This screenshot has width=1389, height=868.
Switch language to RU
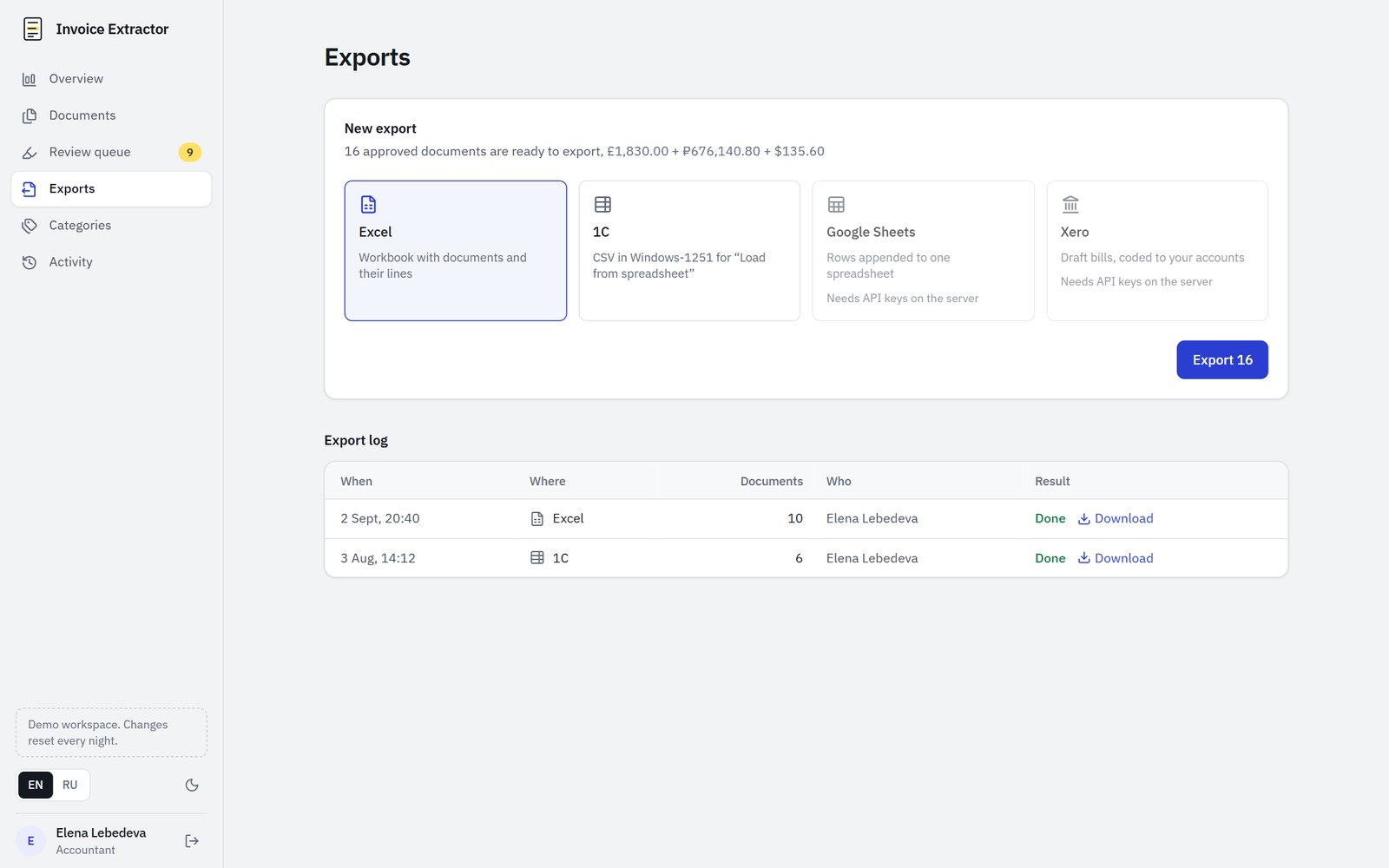pos(70,786)
